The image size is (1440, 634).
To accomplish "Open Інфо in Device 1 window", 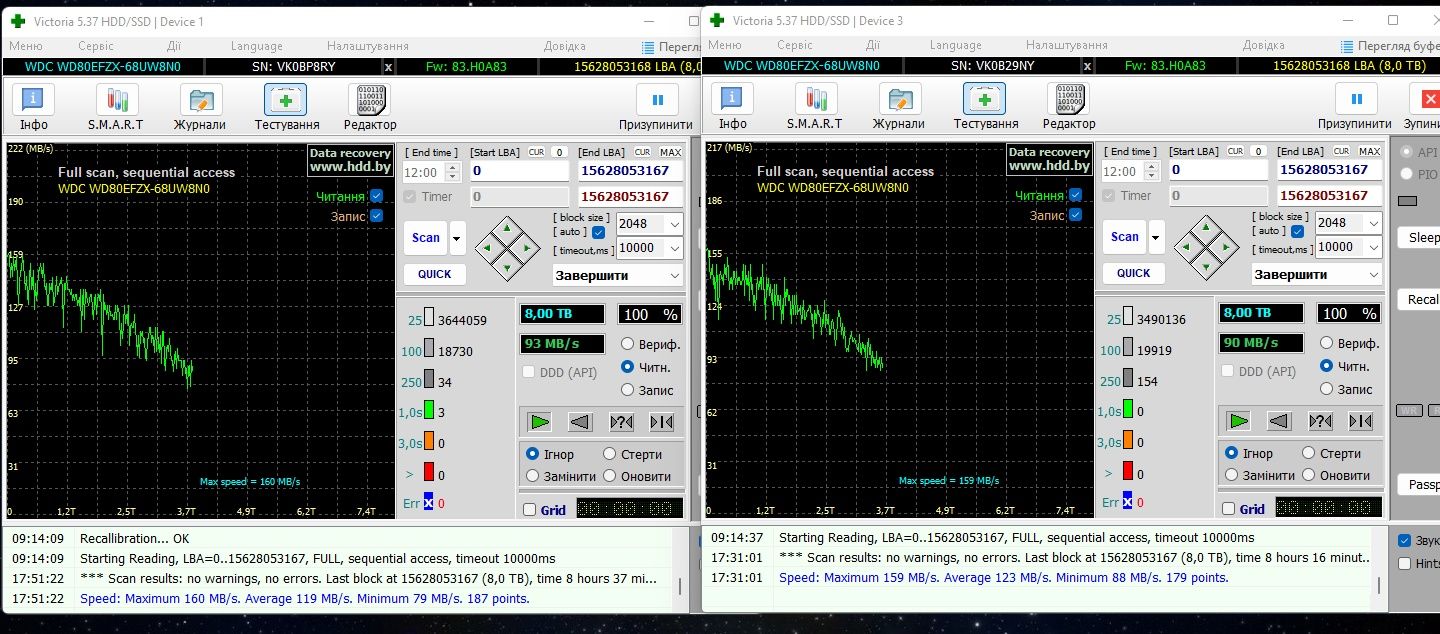I will 34,107.
